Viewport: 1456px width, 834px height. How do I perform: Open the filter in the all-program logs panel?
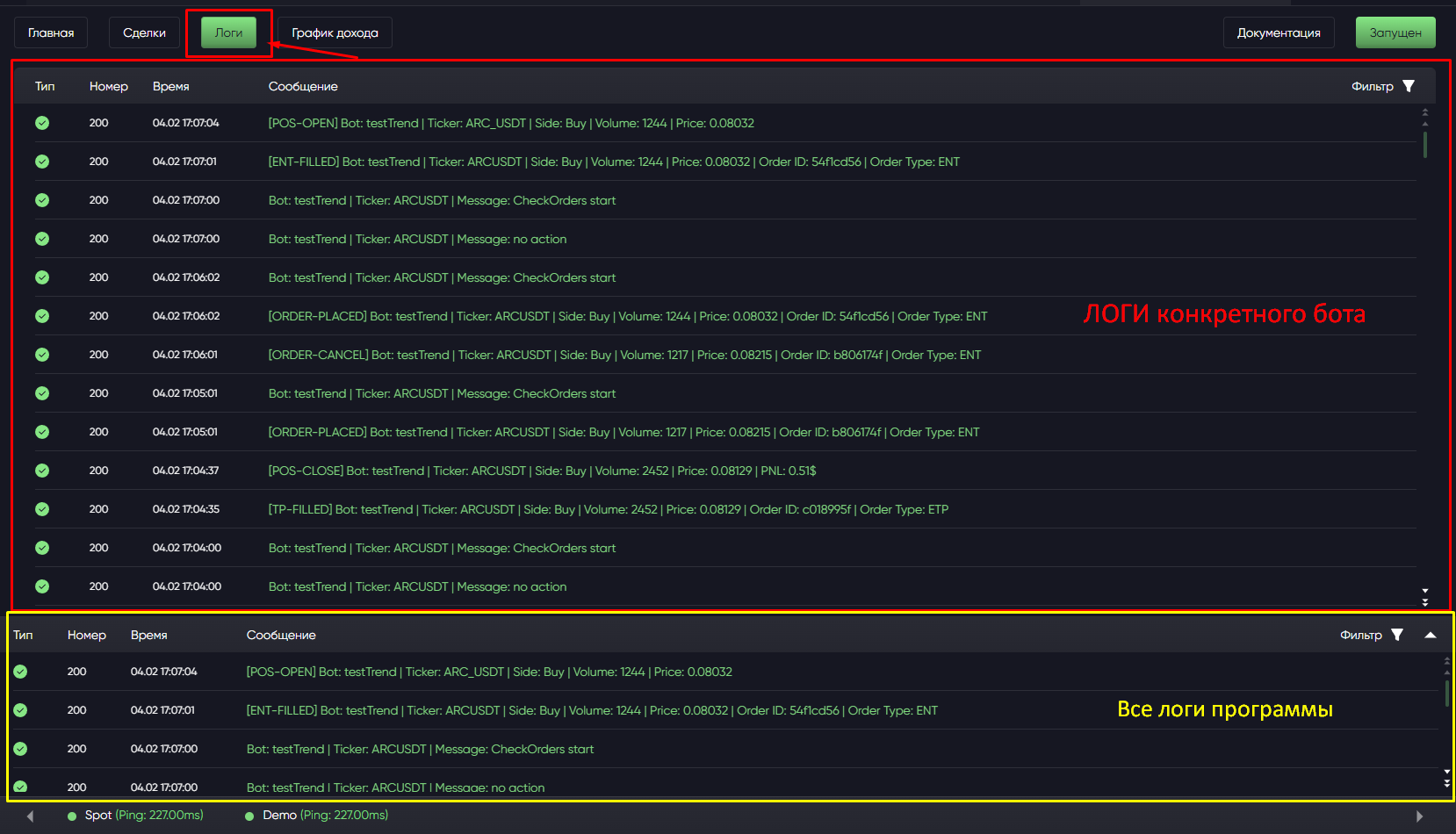point(1396,635)
